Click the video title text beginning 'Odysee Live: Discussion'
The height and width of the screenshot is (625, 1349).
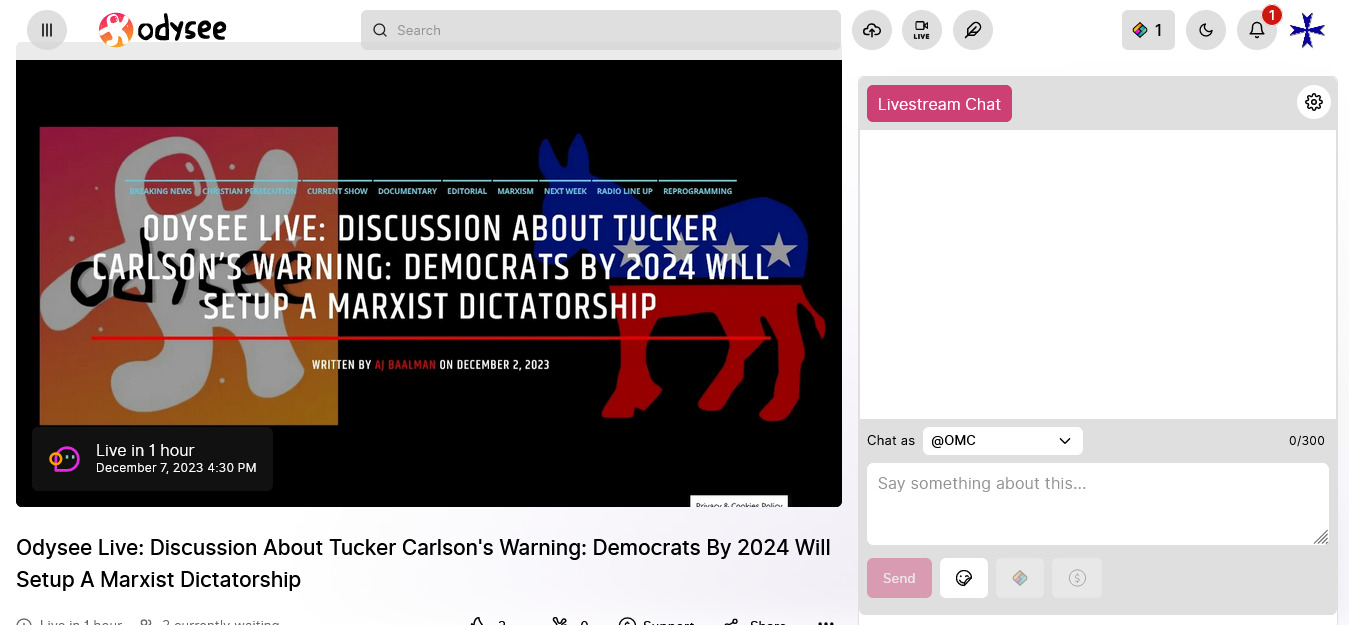click(x=423, y=563)
